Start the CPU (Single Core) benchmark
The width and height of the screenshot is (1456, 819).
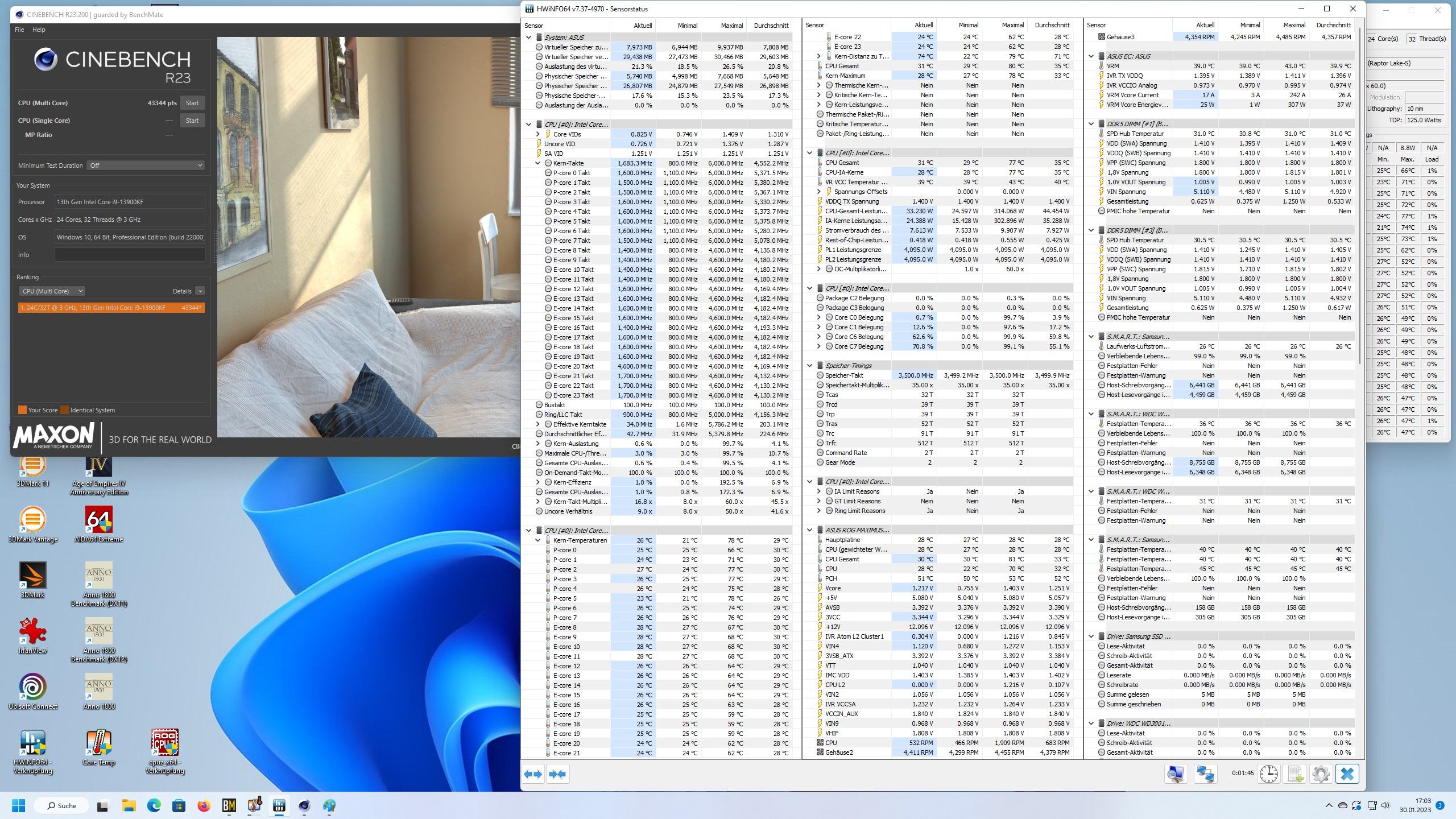192,121
